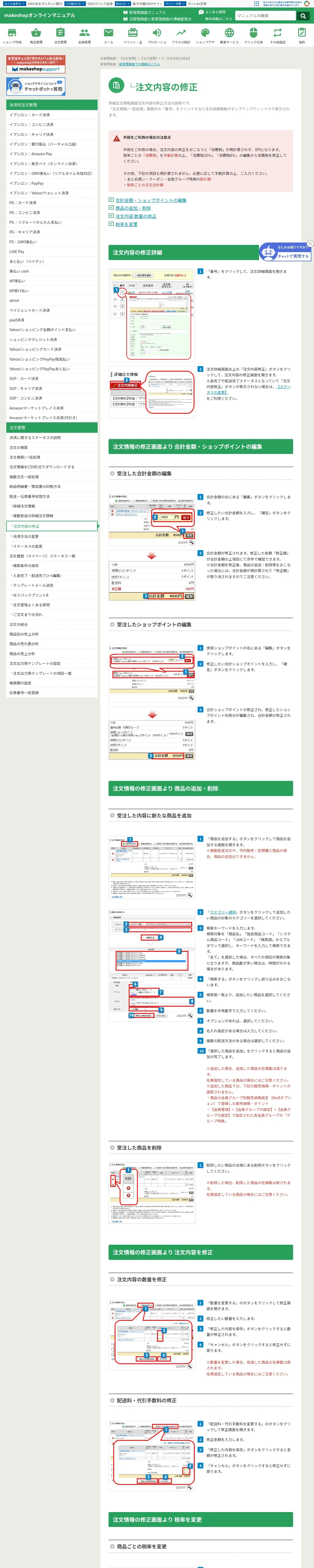Open the robot chat で質問する widget

tap(285, 252)
